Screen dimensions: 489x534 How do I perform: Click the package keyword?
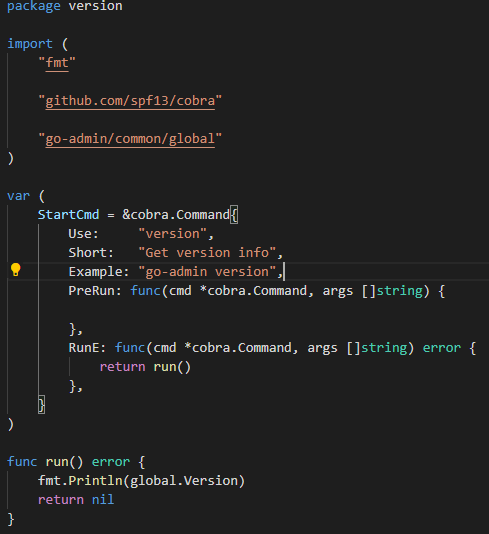[34, 6]
